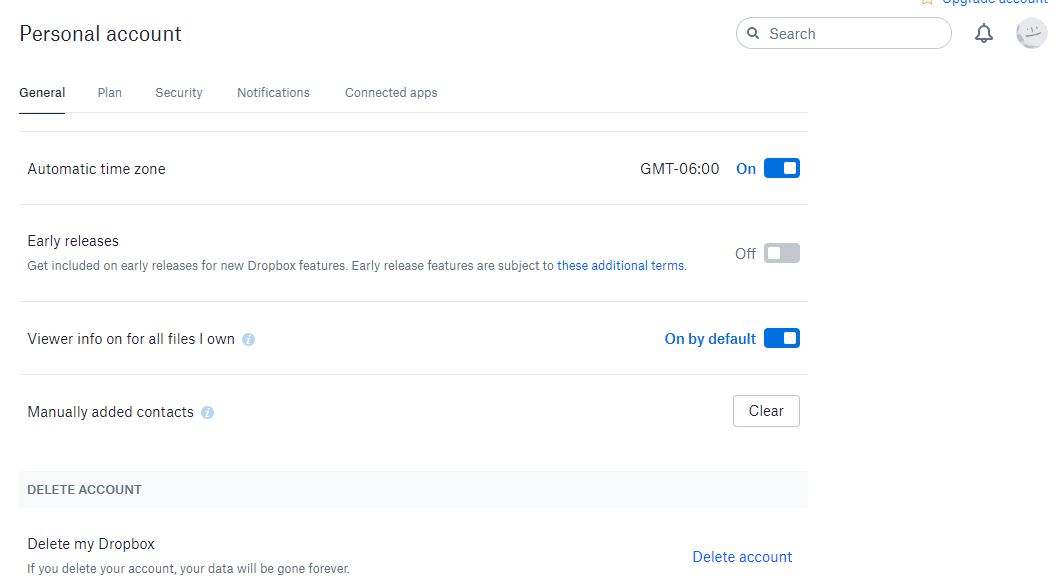Click the Upgrade account link
This screenshot has width=1060, height=587.
994,2
